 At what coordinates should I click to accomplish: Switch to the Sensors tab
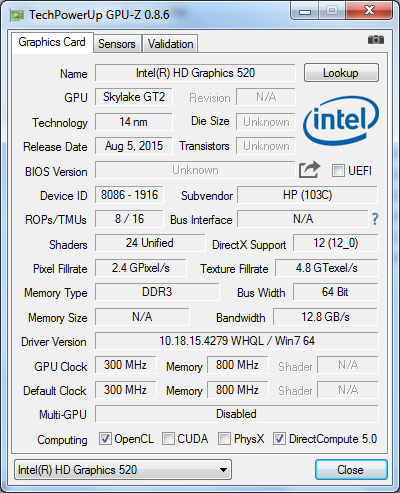117,44
